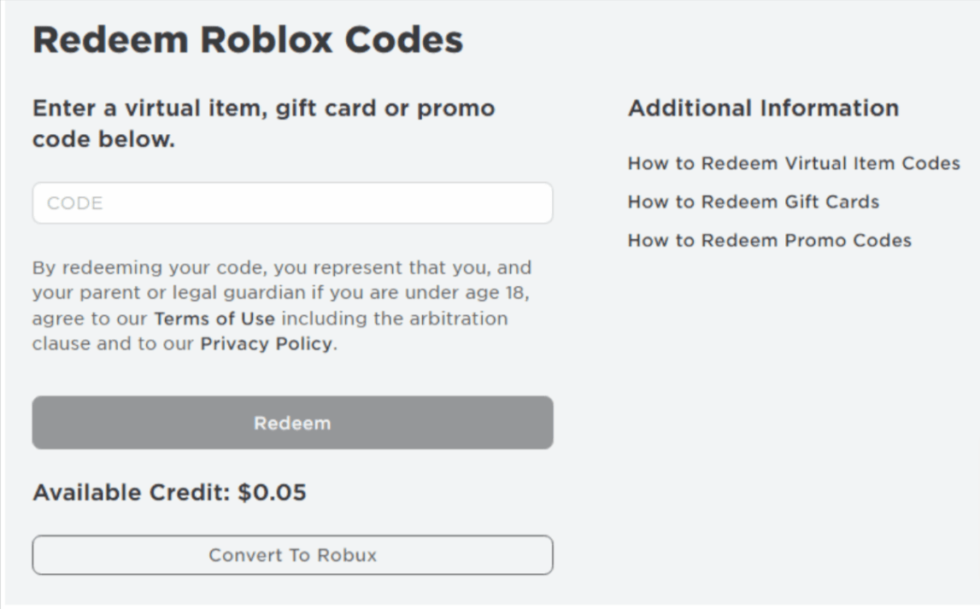Submit a code with the Redeem button
Screen dimensions: 980x609
pyautogui.click(x=292, y=423)
